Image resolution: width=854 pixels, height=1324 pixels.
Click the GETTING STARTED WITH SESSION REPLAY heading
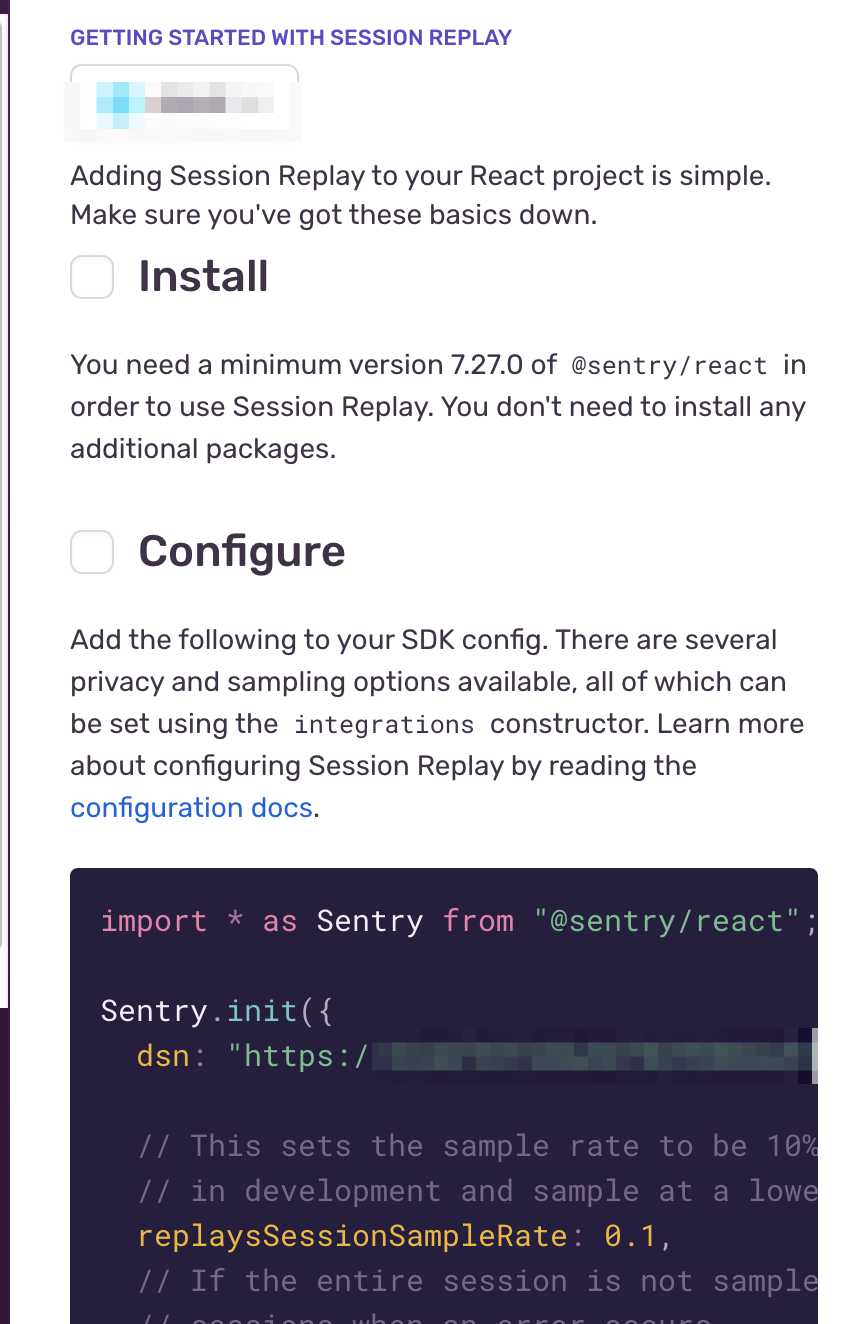point(290,37)
